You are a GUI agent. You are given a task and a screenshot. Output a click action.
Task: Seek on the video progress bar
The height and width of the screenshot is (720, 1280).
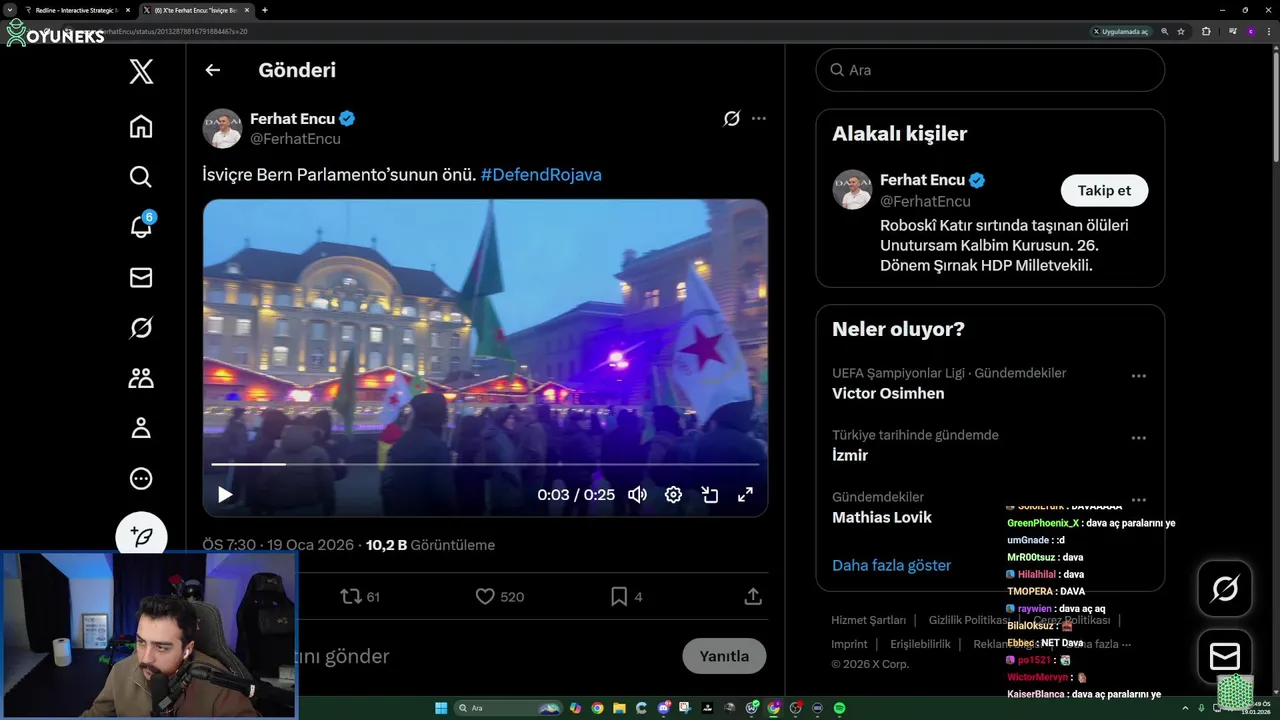485,464
